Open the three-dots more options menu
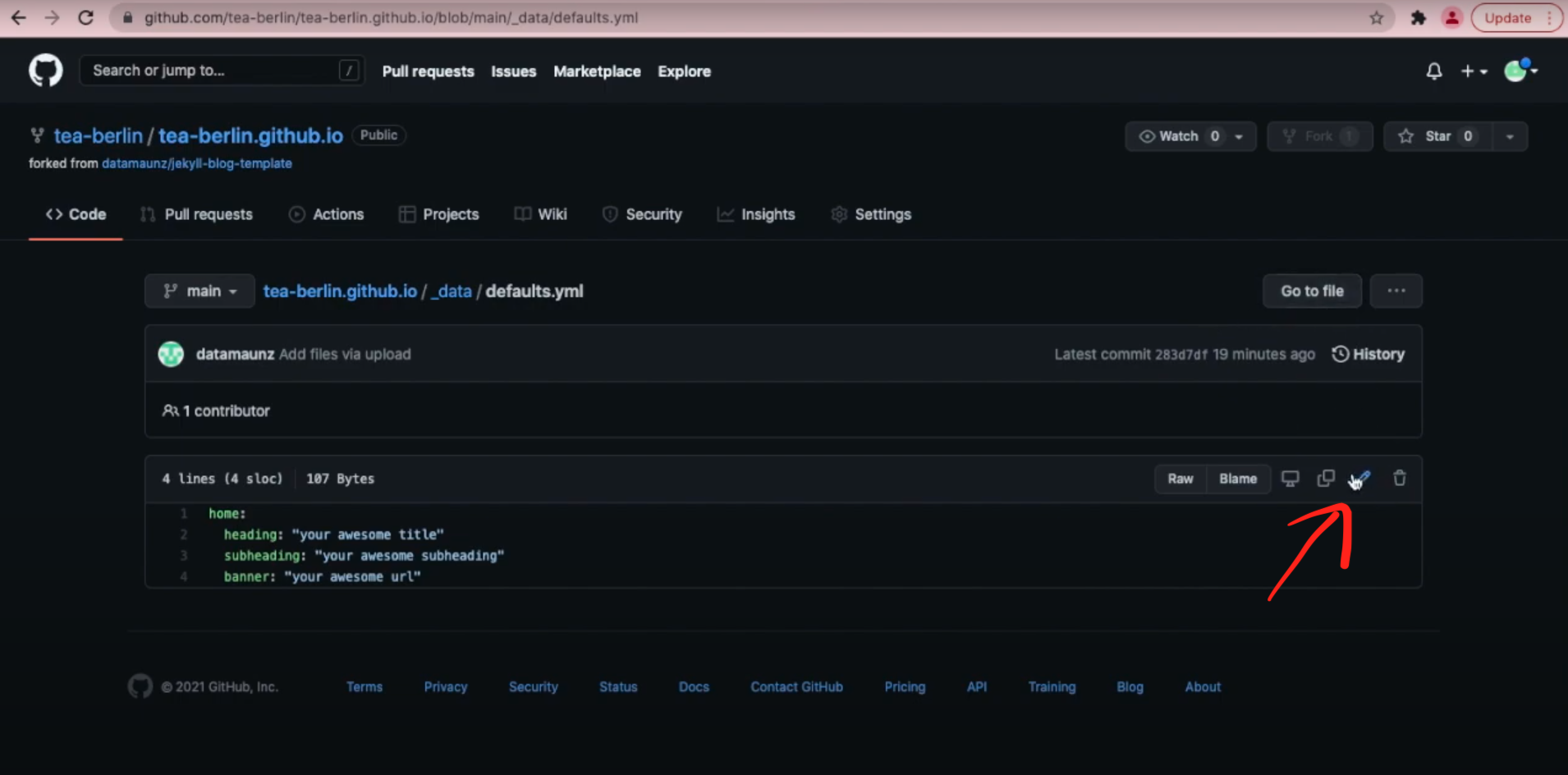Screen dimensions: 1568x775 click(1396, 291)
